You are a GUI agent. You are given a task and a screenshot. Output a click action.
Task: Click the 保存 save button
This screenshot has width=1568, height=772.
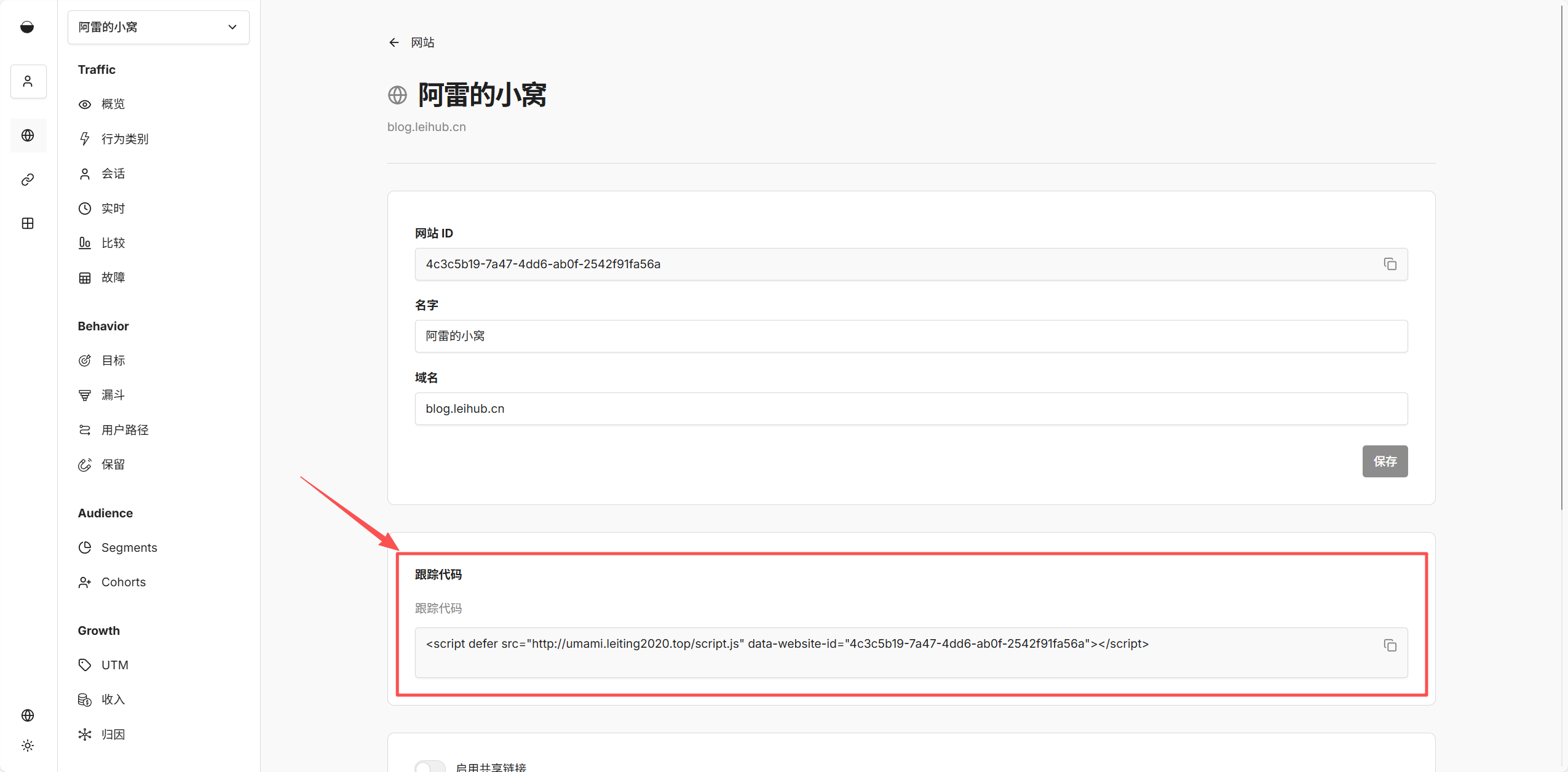coord(1384,461)
